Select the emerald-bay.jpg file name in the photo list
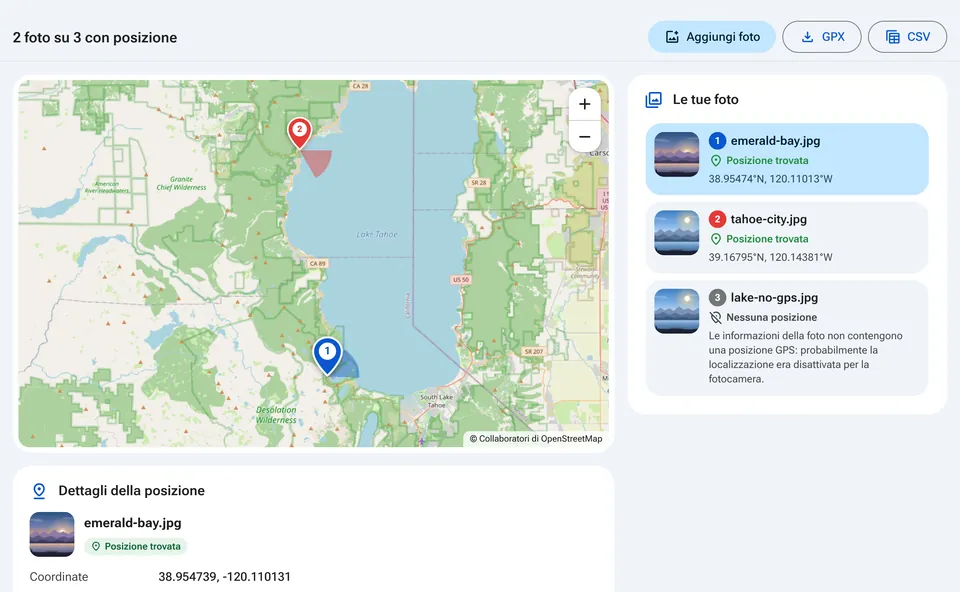This screenshot has height=592, width=960. [775, 141]
